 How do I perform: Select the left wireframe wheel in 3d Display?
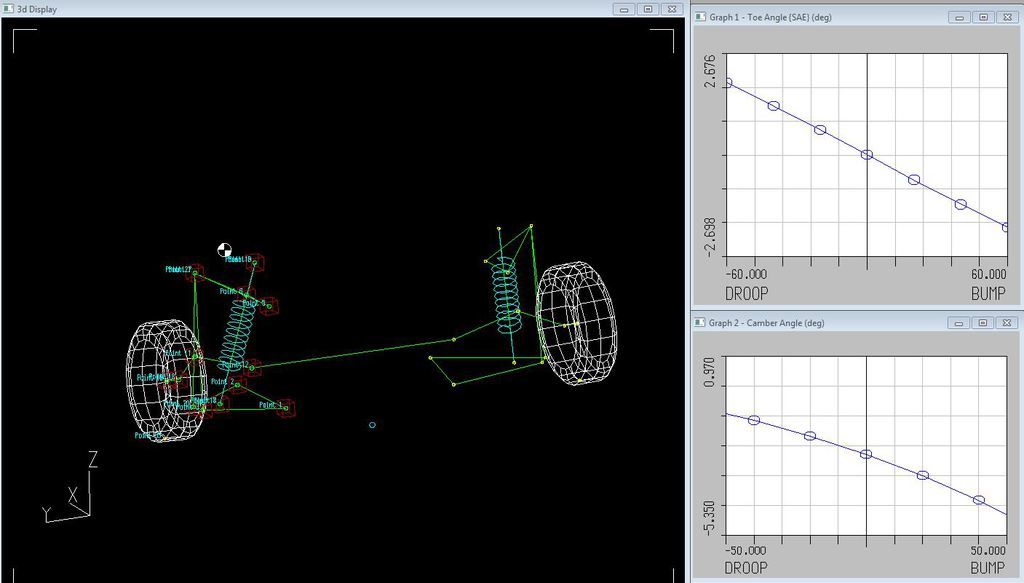[x=166, y=381]
